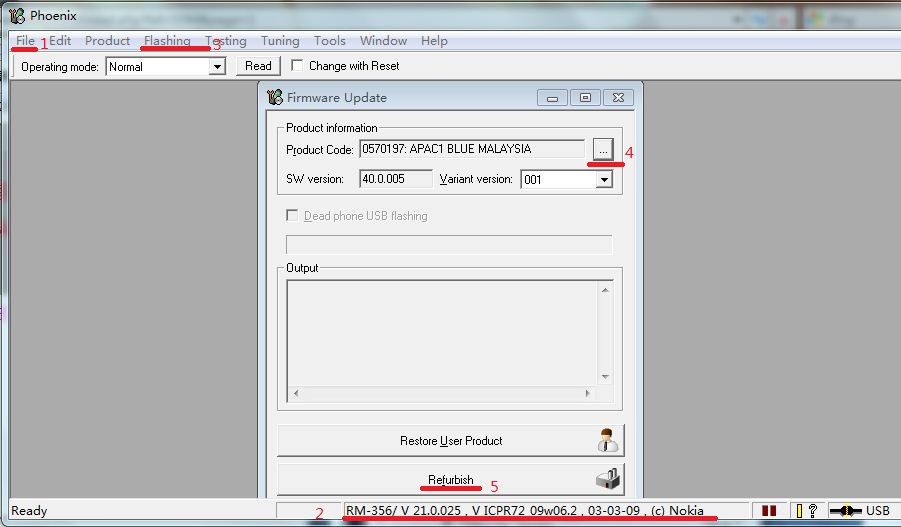
Task: Click the Product Code text field
Action: 472,149
